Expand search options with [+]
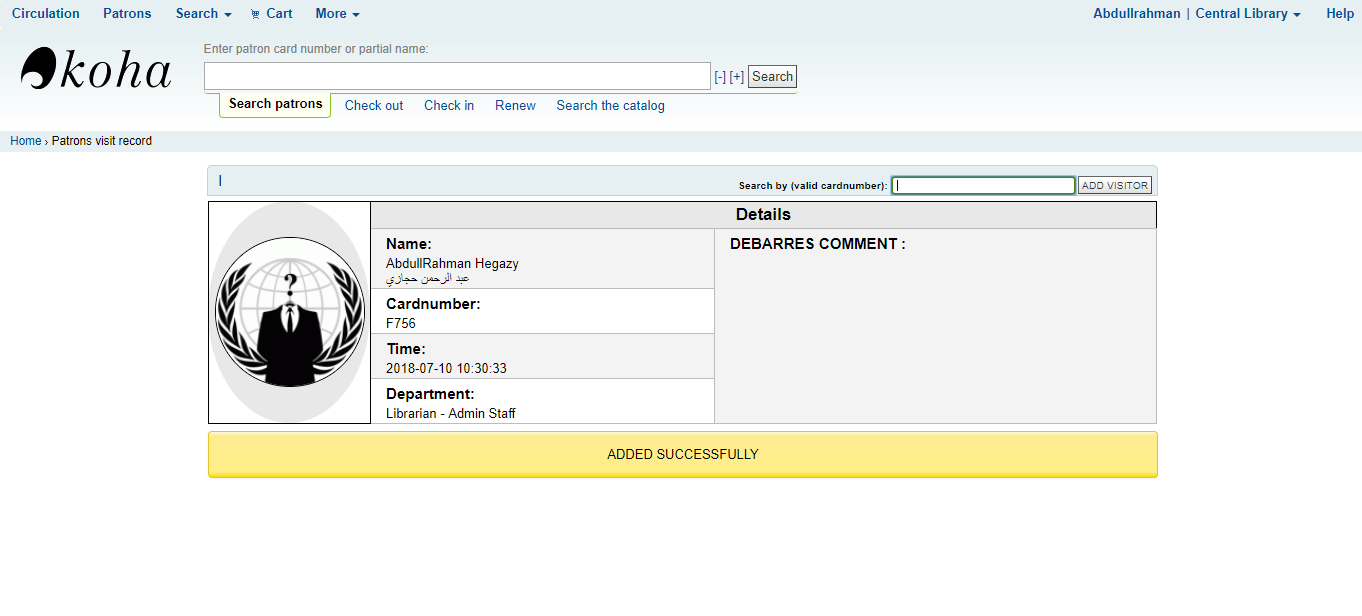 click(x=737, y=77)
